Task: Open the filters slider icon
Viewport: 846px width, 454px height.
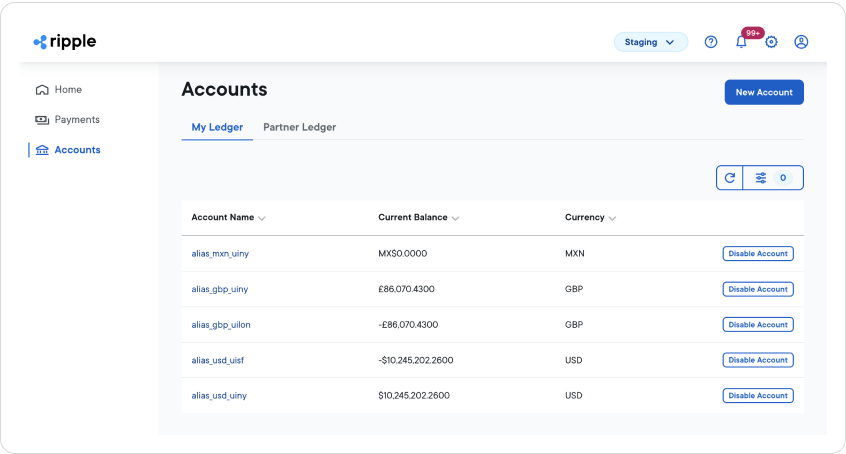Action: [761, 178]
